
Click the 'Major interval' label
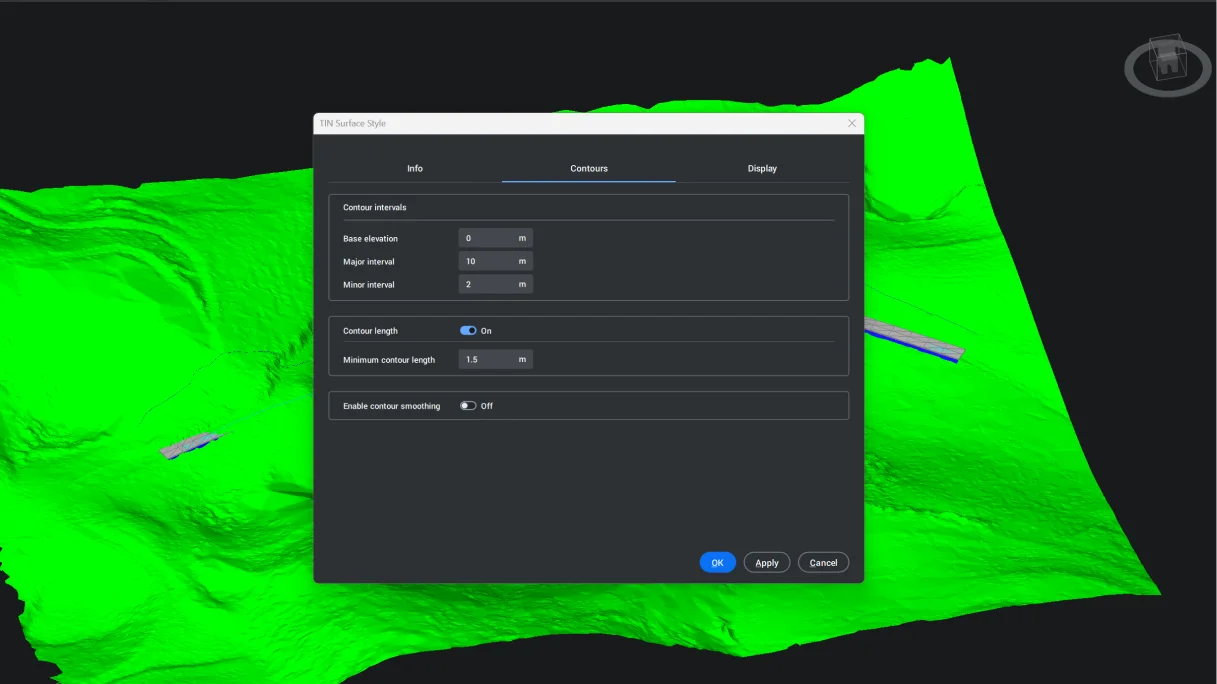pyautogui.click(x=369, y=262)
